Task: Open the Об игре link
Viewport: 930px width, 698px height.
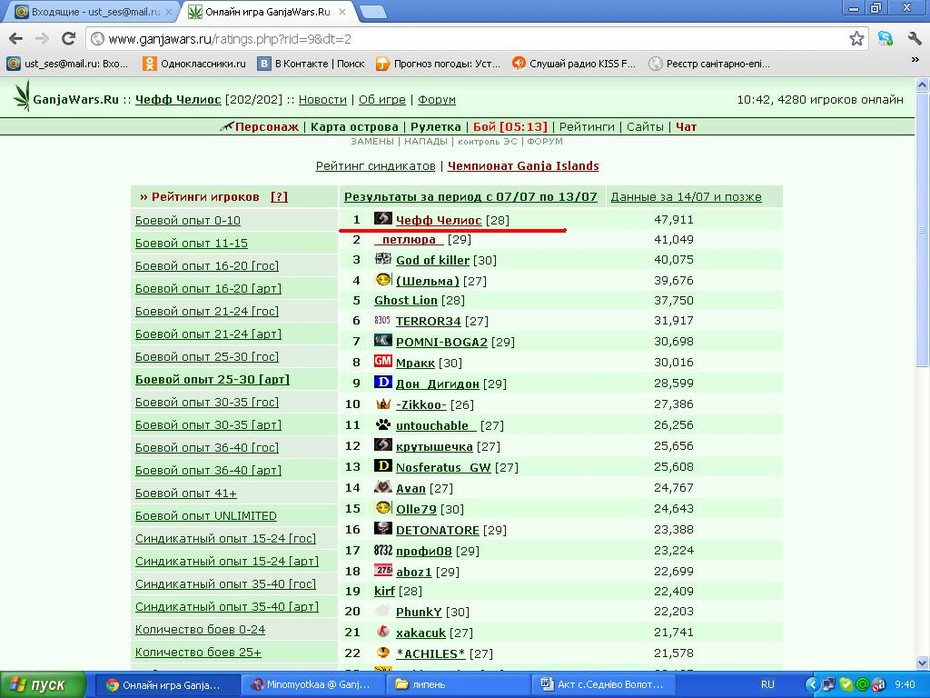Action: [x=382, y=100]
